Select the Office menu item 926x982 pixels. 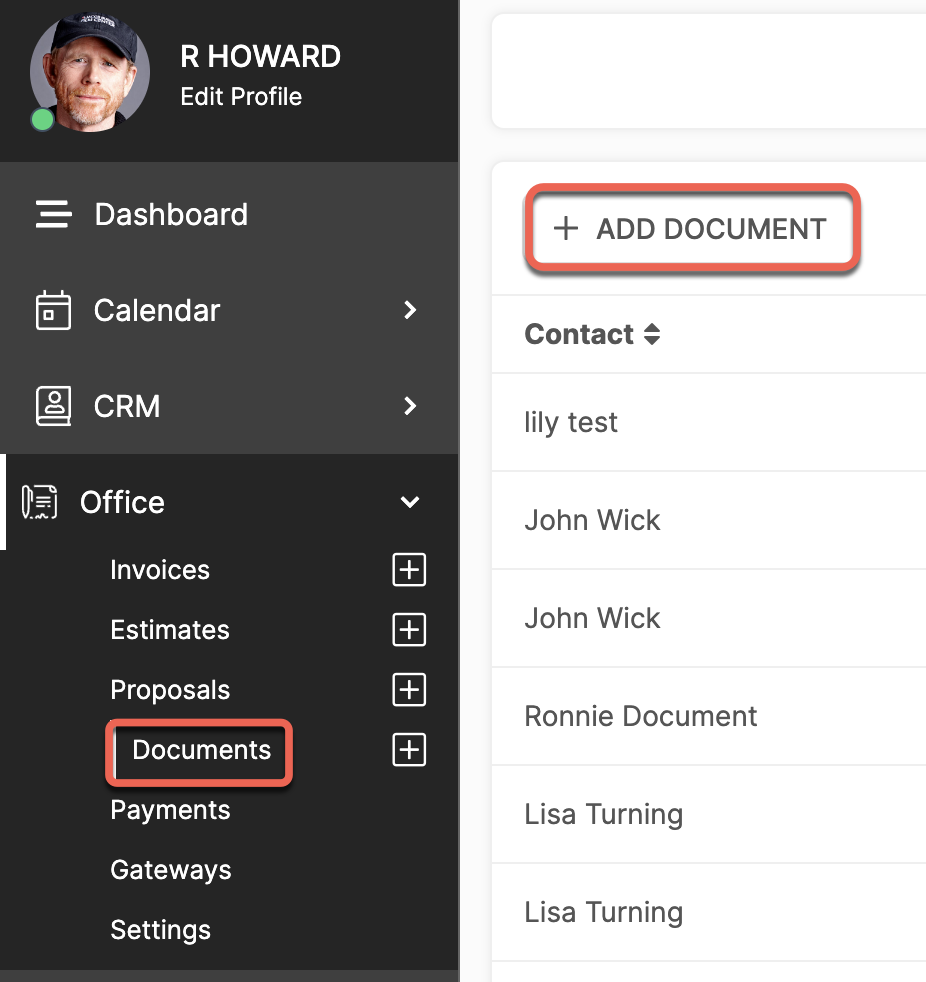pyautogui.click(x=122, y=502)
